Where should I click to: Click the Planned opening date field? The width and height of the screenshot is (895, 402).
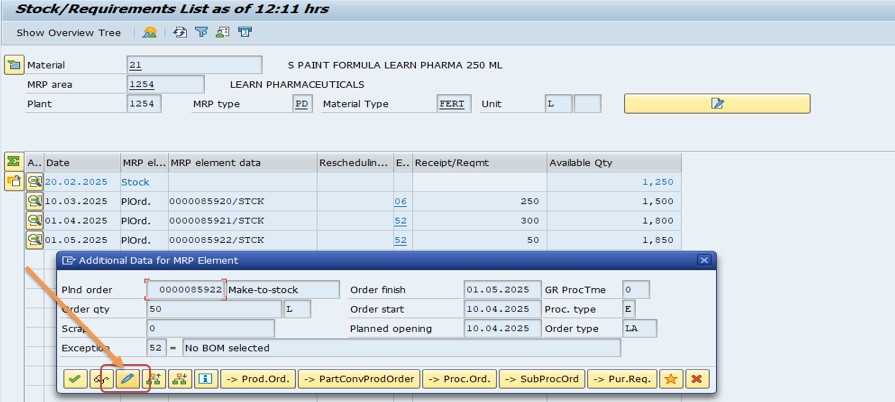click(502, 328)
